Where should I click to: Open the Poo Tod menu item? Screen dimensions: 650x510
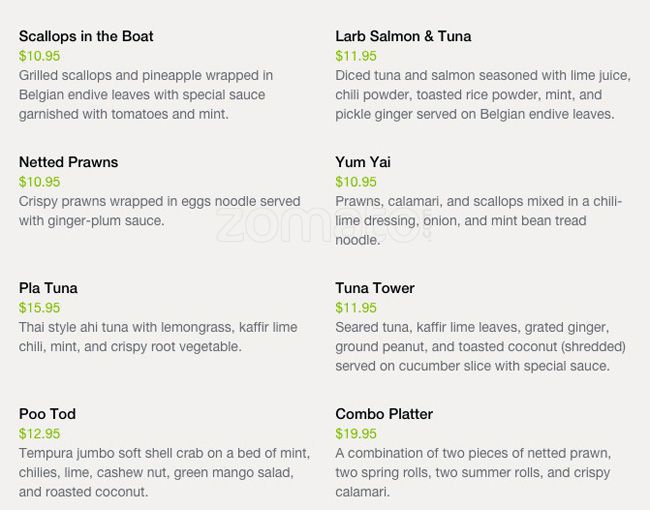pos(47,414)
